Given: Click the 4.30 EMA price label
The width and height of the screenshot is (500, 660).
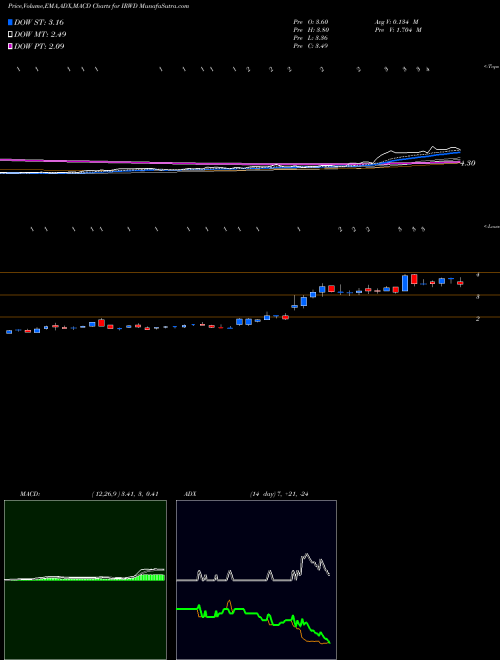Looking at the screenshot, I should coord(468,163).
